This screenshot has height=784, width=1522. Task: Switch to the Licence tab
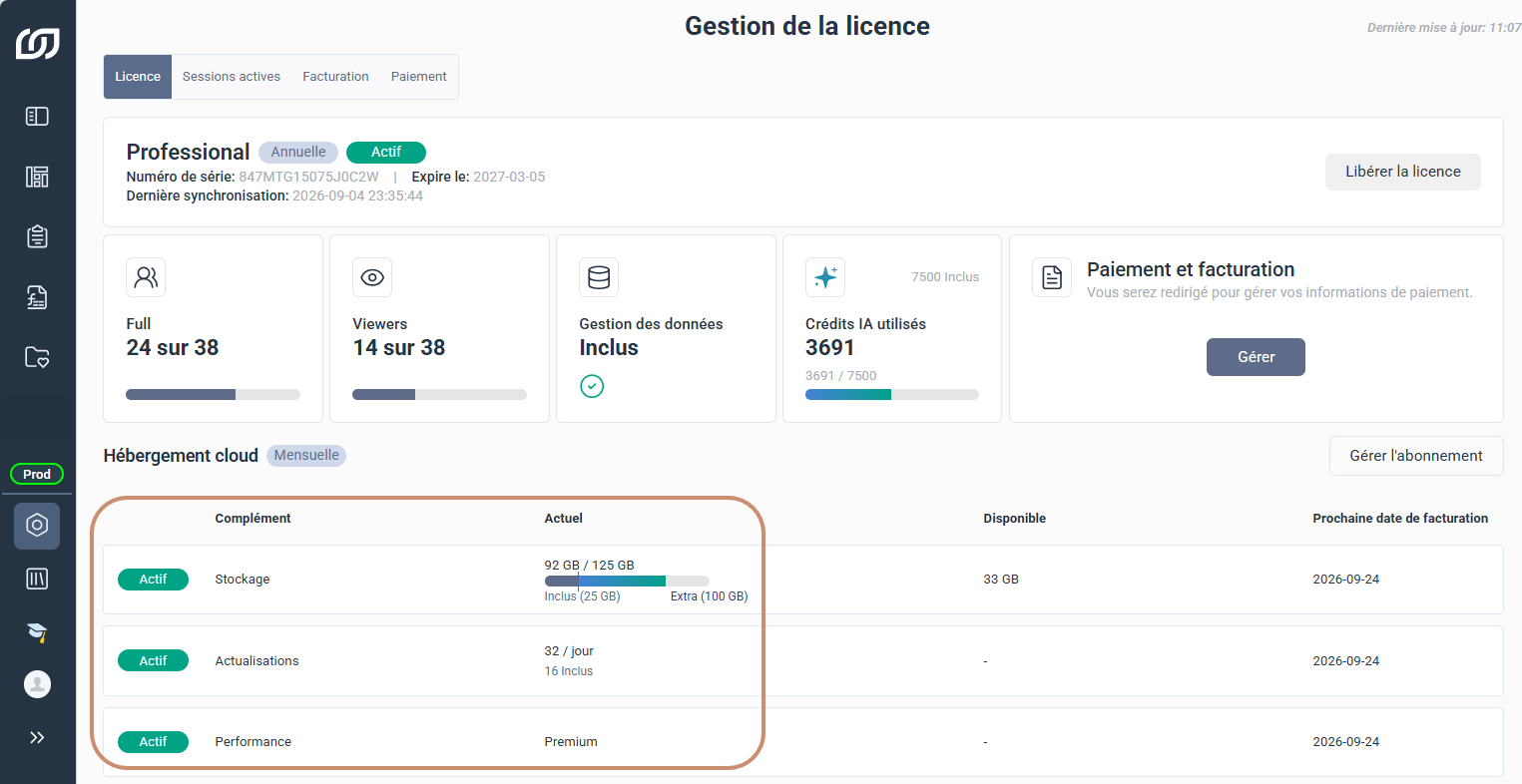pos(138,77)
